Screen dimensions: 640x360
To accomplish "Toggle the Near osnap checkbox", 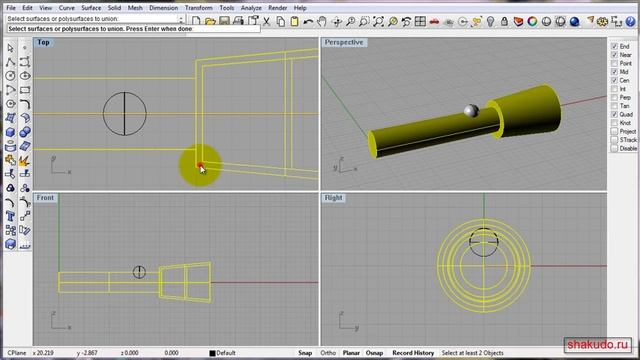I will pos(614,55).
